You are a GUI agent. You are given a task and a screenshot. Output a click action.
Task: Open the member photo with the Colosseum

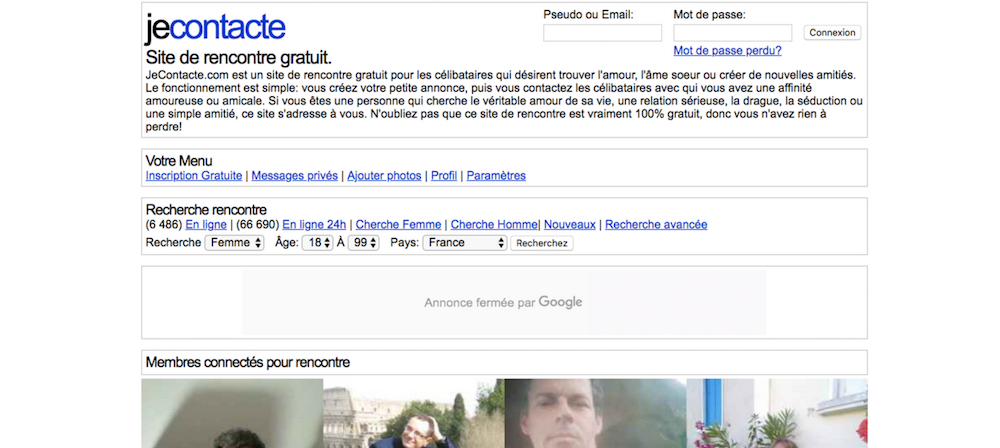click(x=413, y=414)
